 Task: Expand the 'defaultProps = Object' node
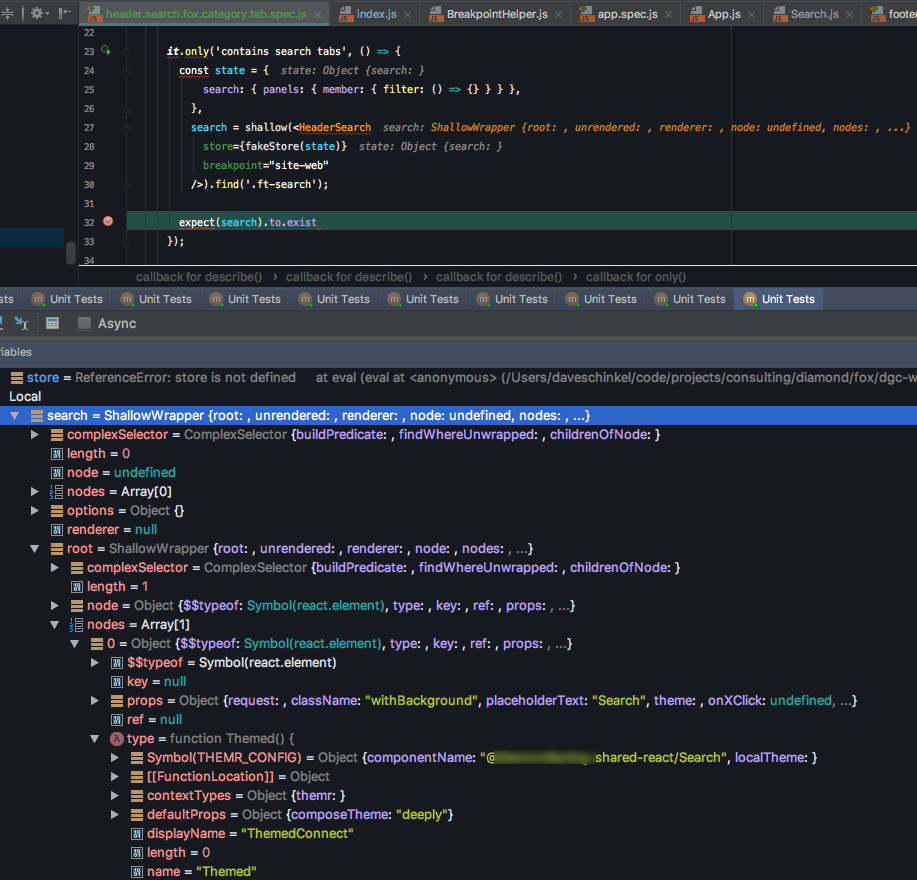(x=115, y=815)
